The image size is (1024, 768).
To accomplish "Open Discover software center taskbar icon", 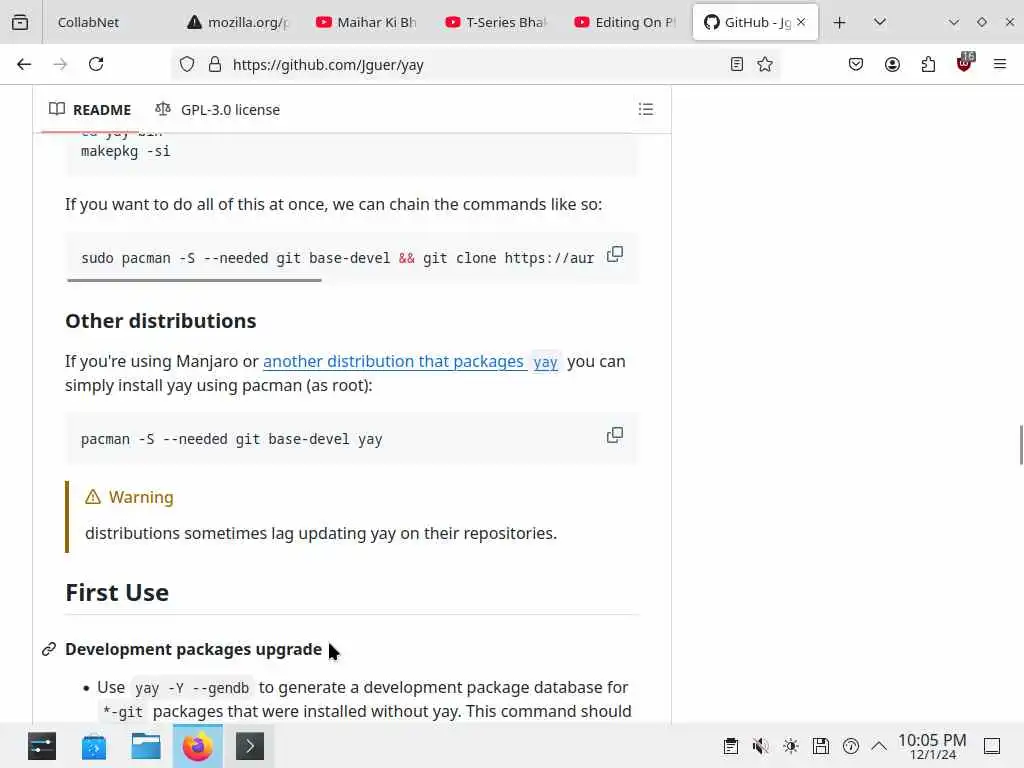I will pyautogui.click(x=94, y=746).
